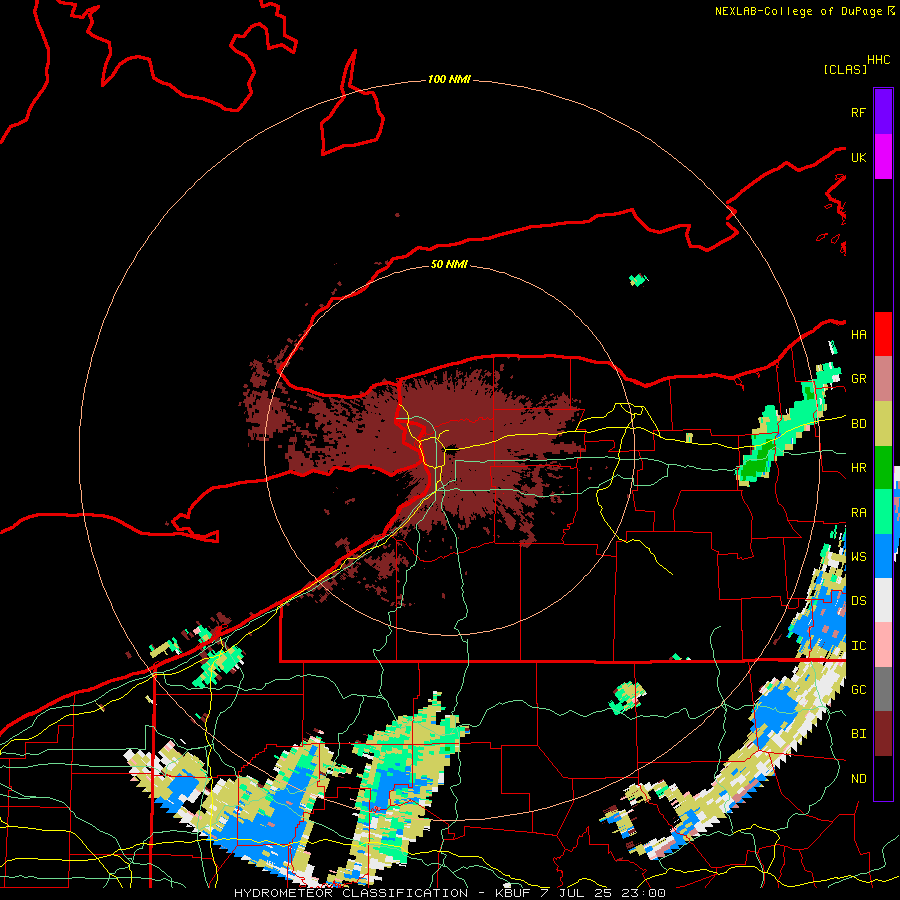Screen dimensions: 900x900
Task: Click the HA red legend color block
Action: tap(883, 334)
